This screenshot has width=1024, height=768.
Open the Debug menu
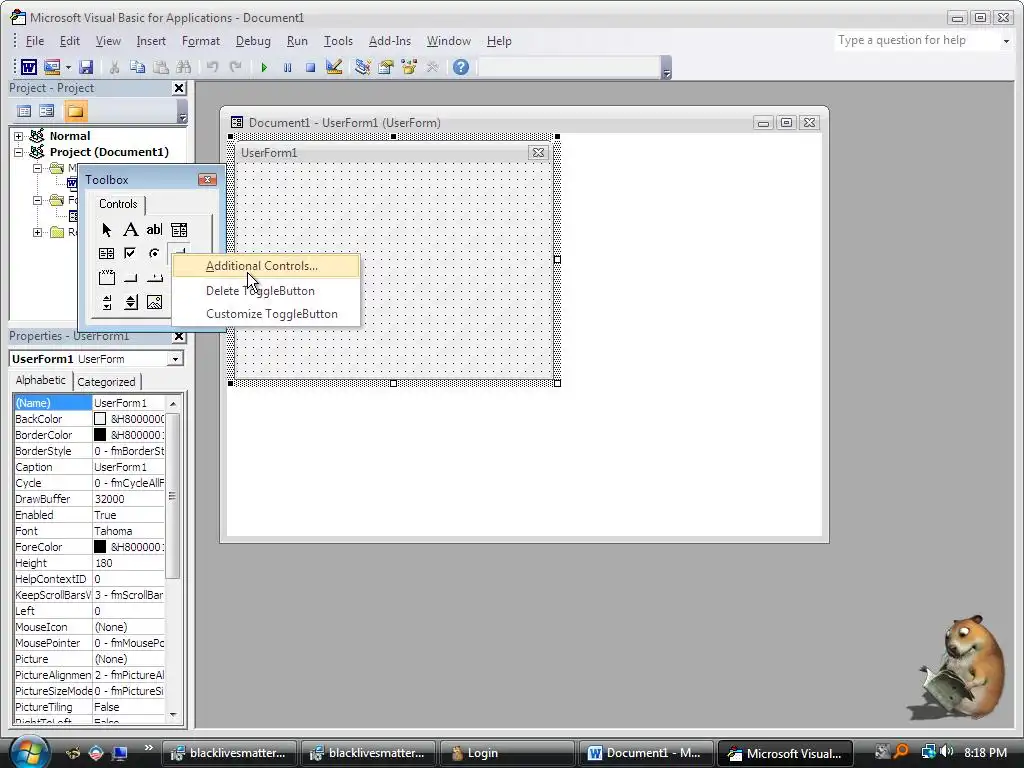coord(253,41)
